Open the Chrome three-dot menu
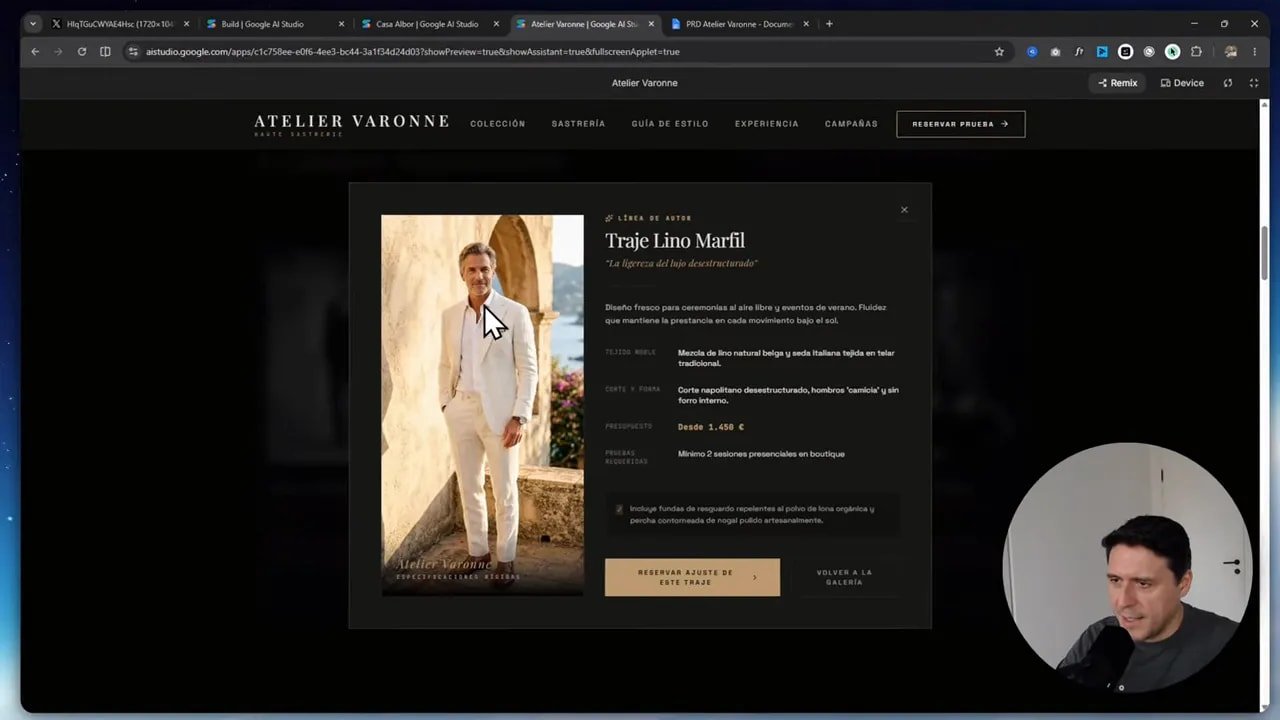The width and height of the screenshot is (1280, 720). coord(1255,52)
